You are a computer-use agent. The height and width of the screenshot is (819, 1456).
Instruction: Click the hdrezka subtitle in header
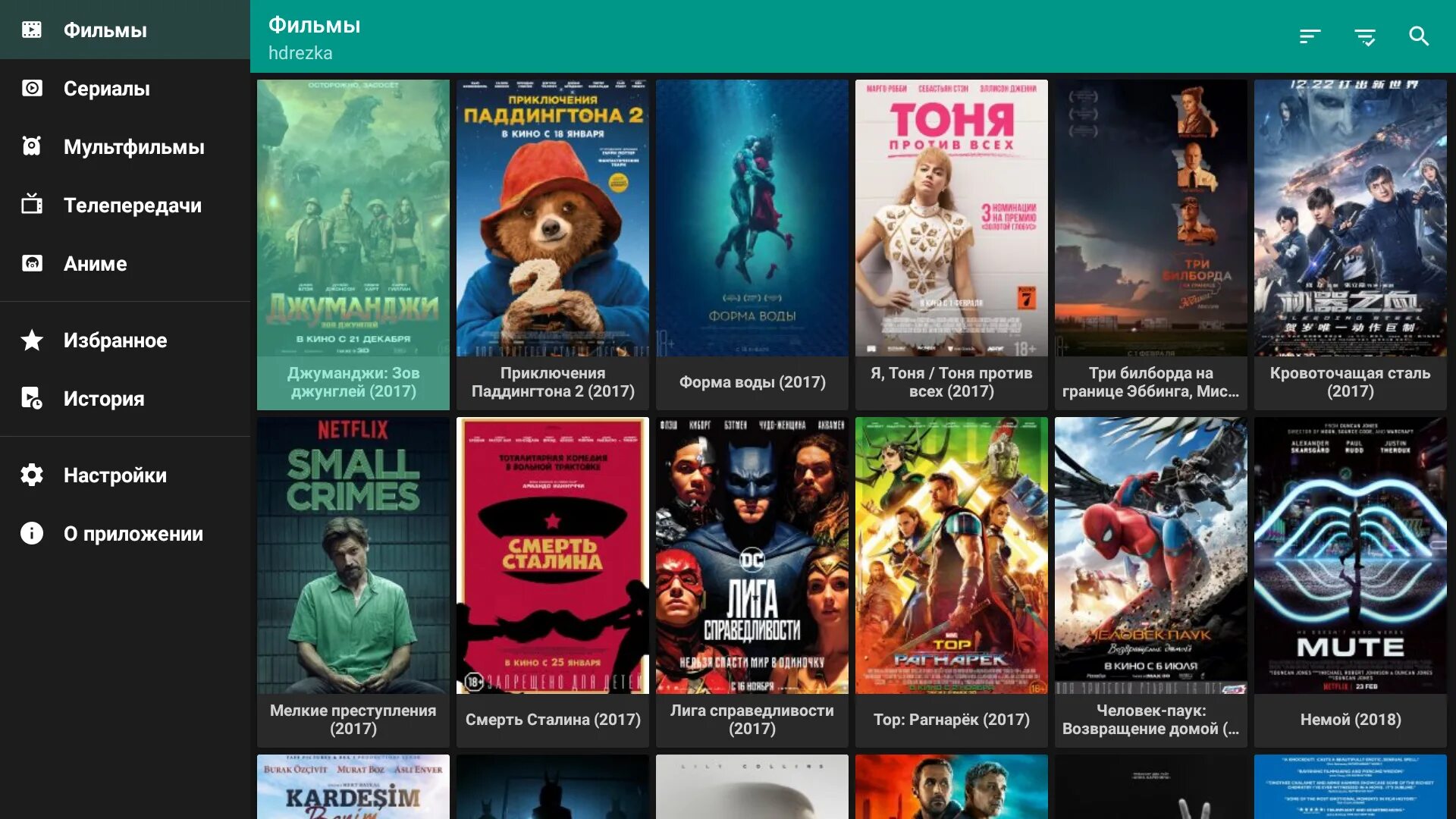(300, 53)
